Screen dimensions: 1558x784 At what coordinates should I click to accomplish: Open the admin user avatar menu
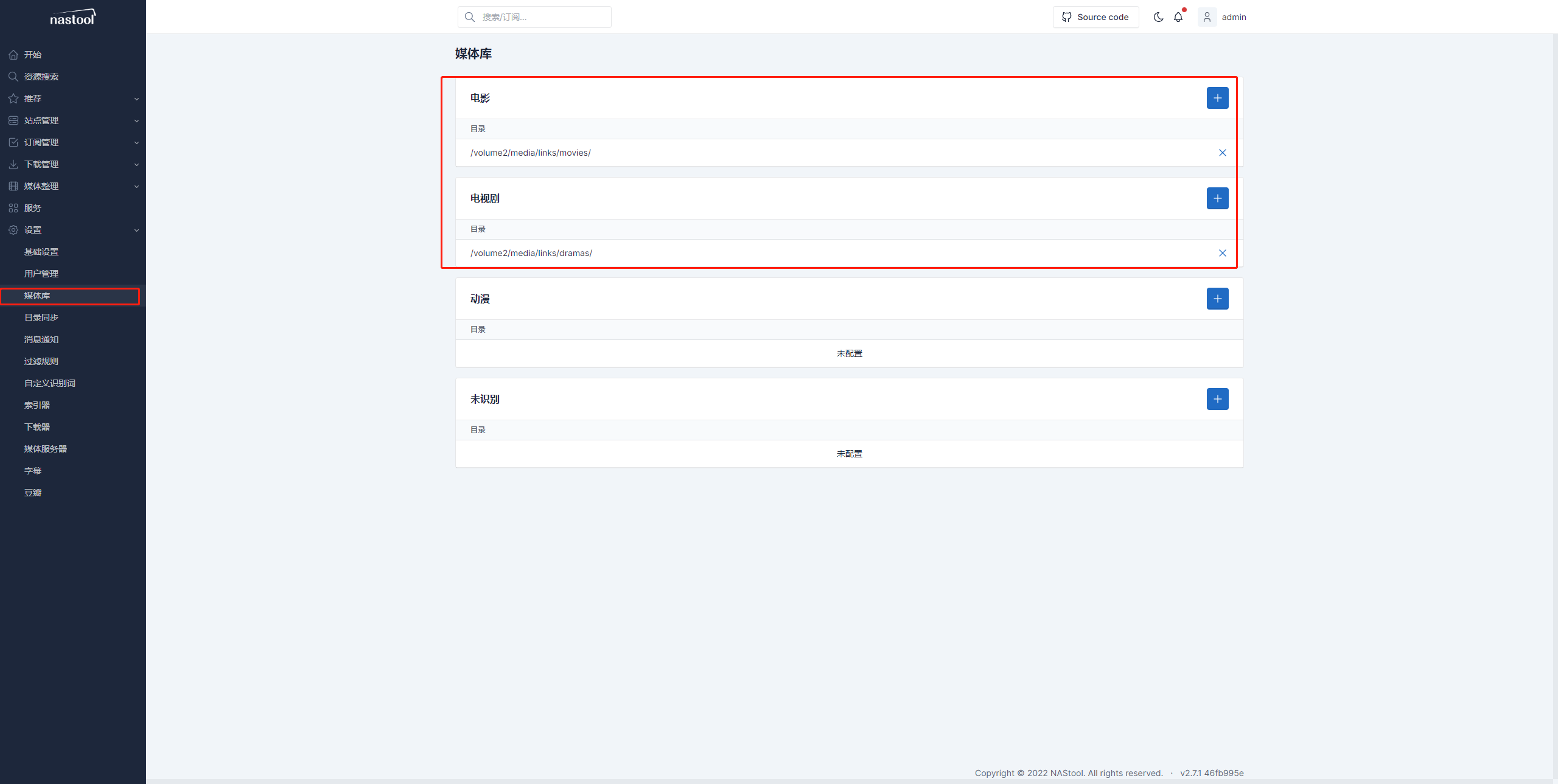pyautogui.click(x=1207, y=17)
